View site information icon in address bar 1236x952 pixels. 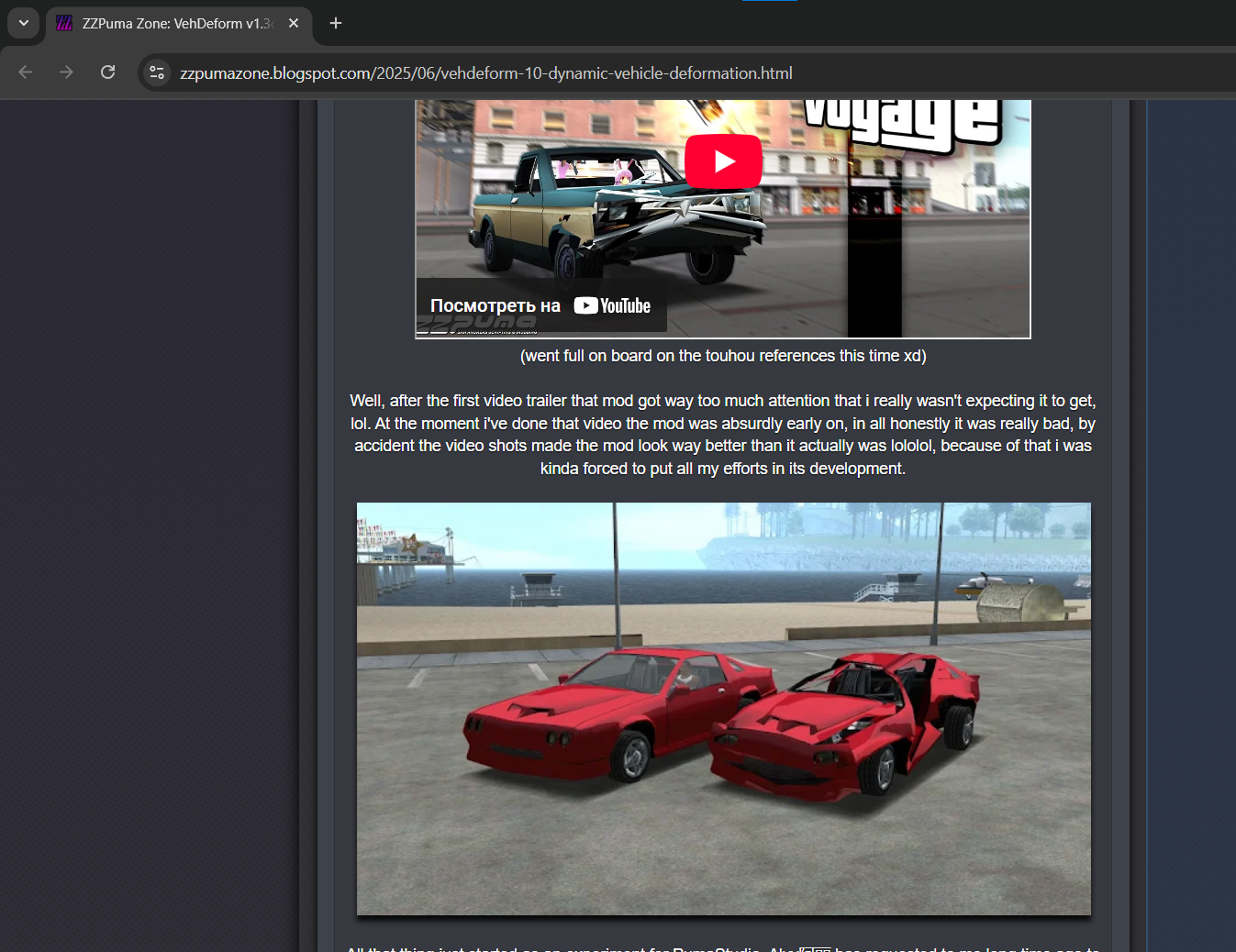(157, 72)
